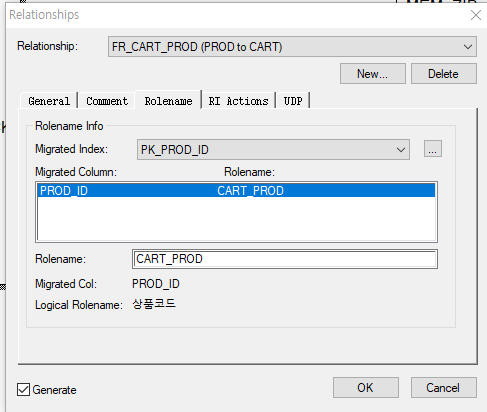
Task: Click the Logical Rolename value 상품코드
Action: pyautogui.click(x=154, y=304)
